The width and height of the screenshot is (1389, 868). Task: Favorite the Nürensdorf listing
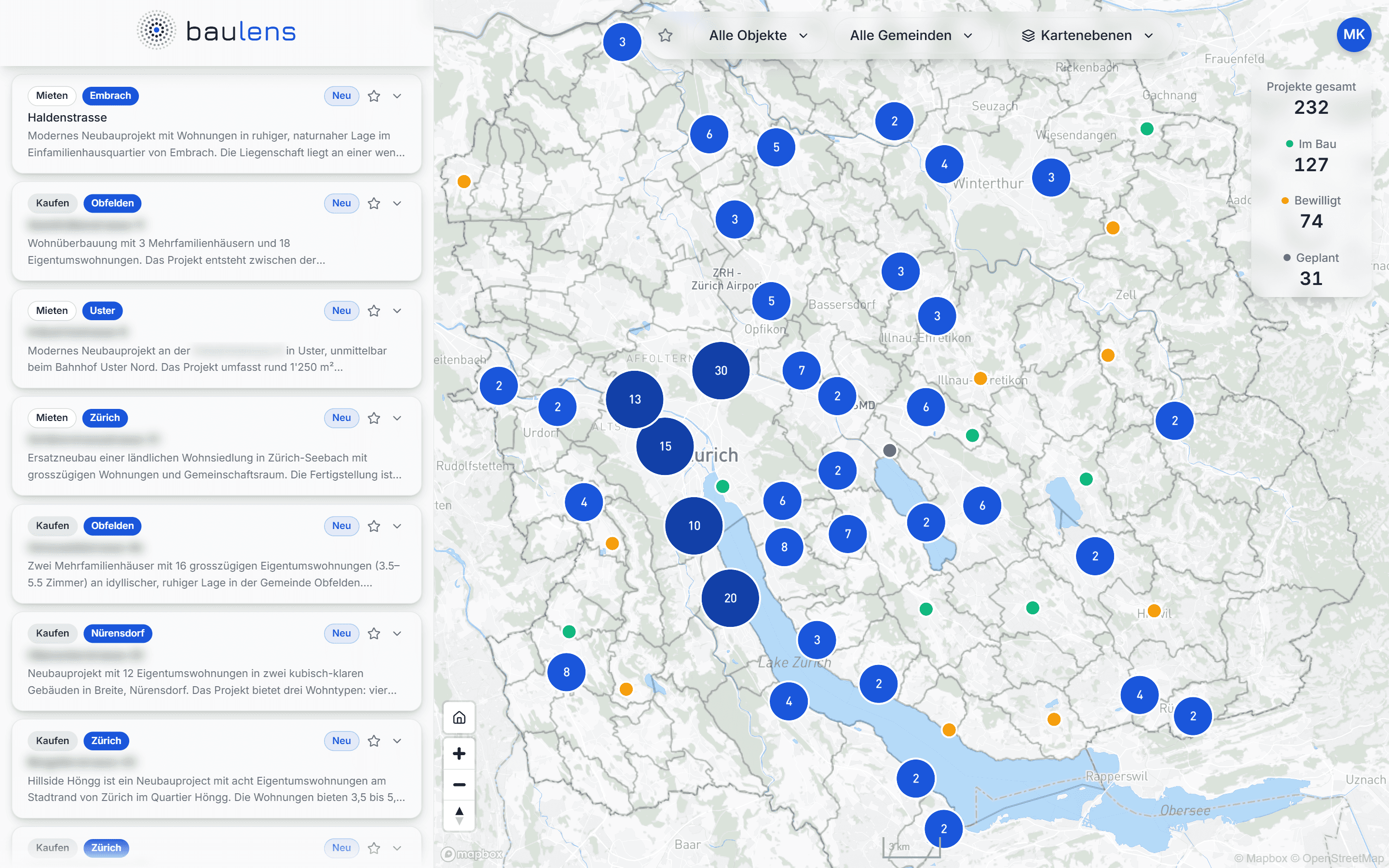pos(374,633)
